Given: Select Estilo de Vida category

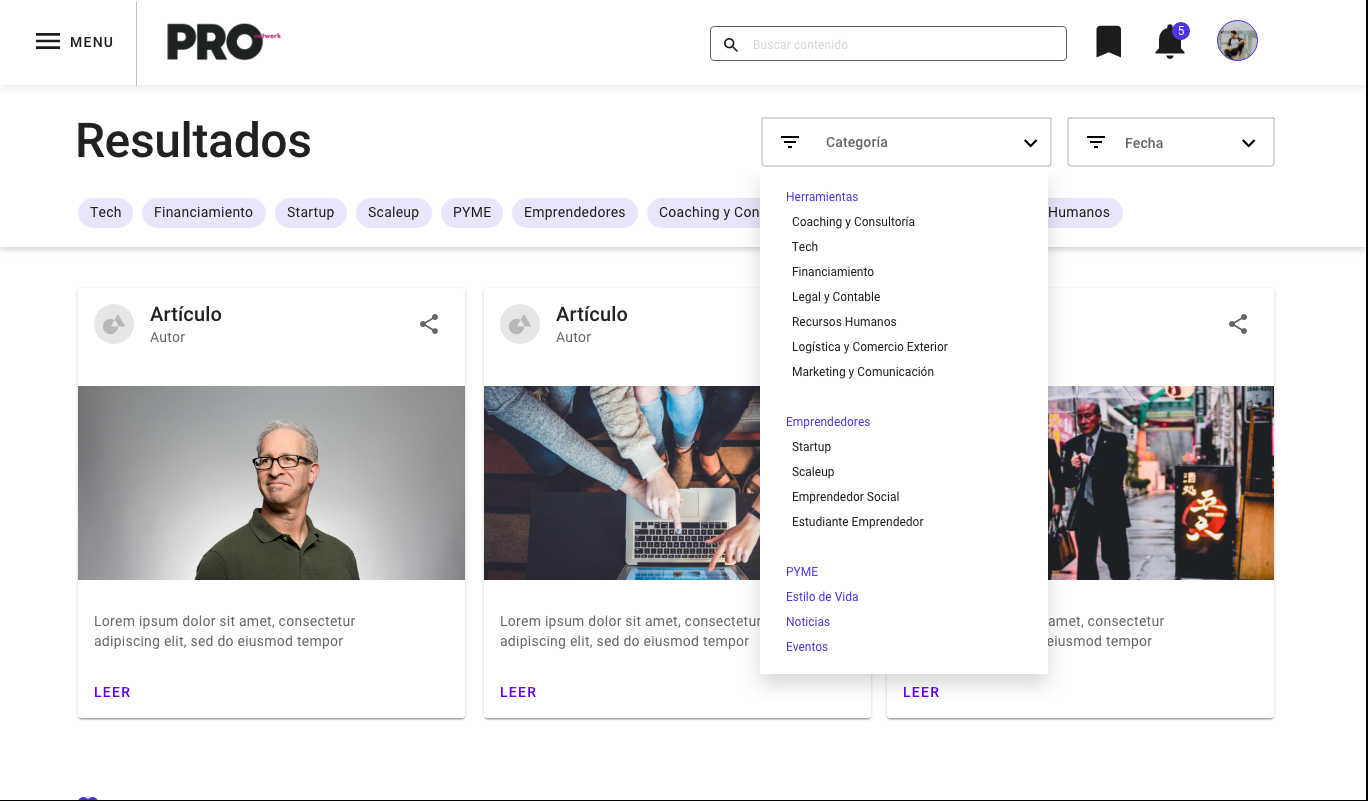Looking at the screenshot, I should [x=822, y=597].
